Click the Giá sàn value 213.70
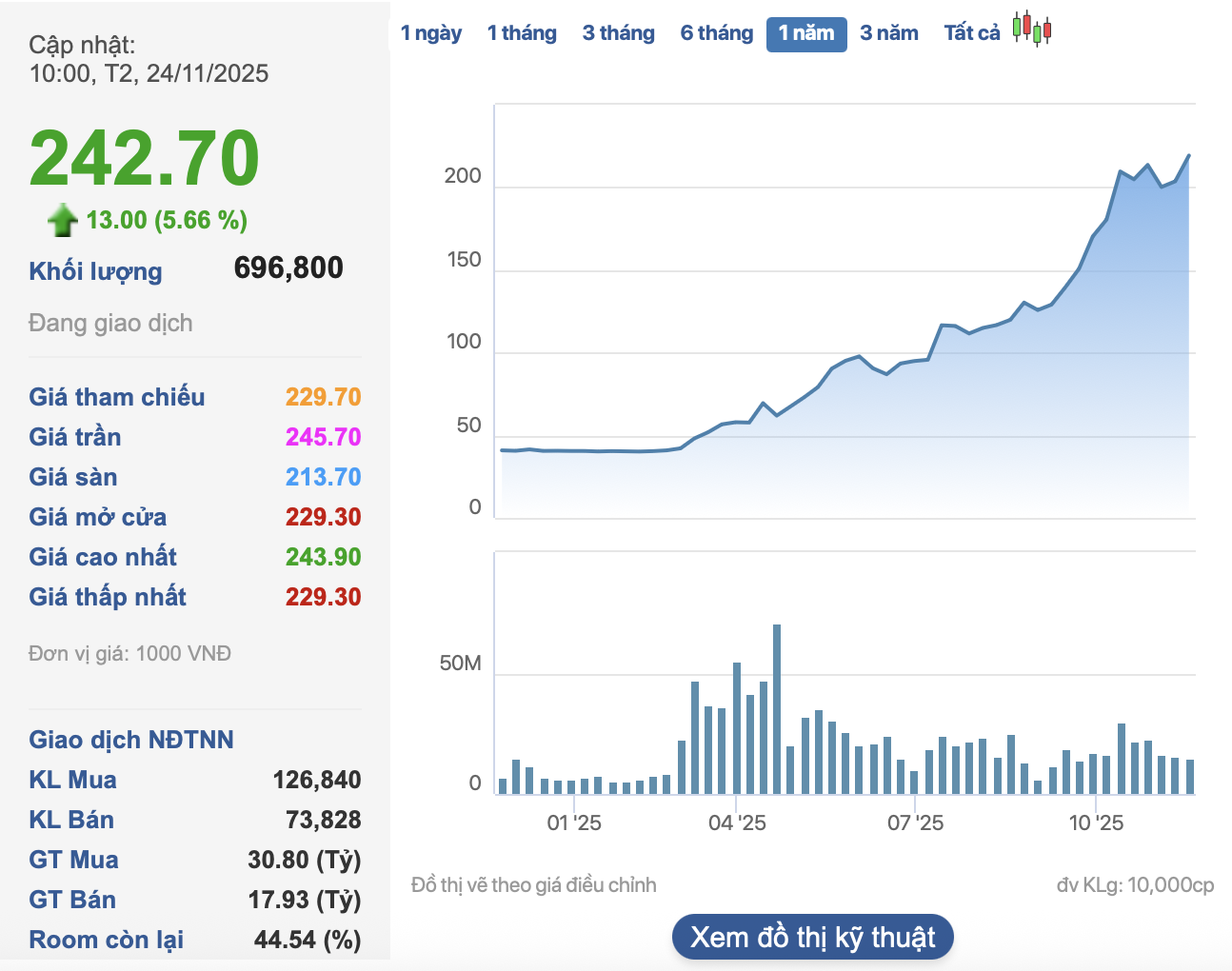1232x971 pixels. pos(323,477)
